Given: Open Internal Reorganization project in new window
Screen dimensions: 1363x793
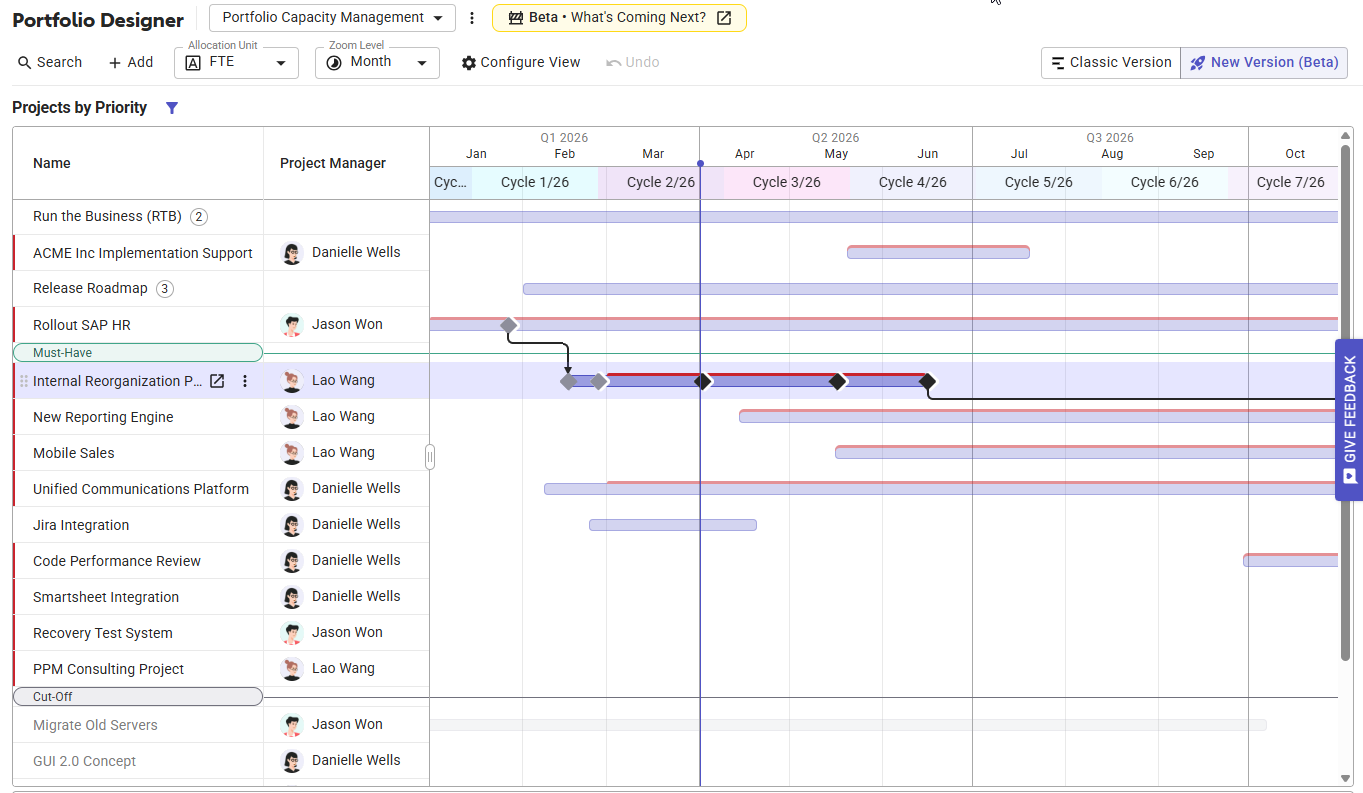Looking at the screenshot, I should [216, 381].
